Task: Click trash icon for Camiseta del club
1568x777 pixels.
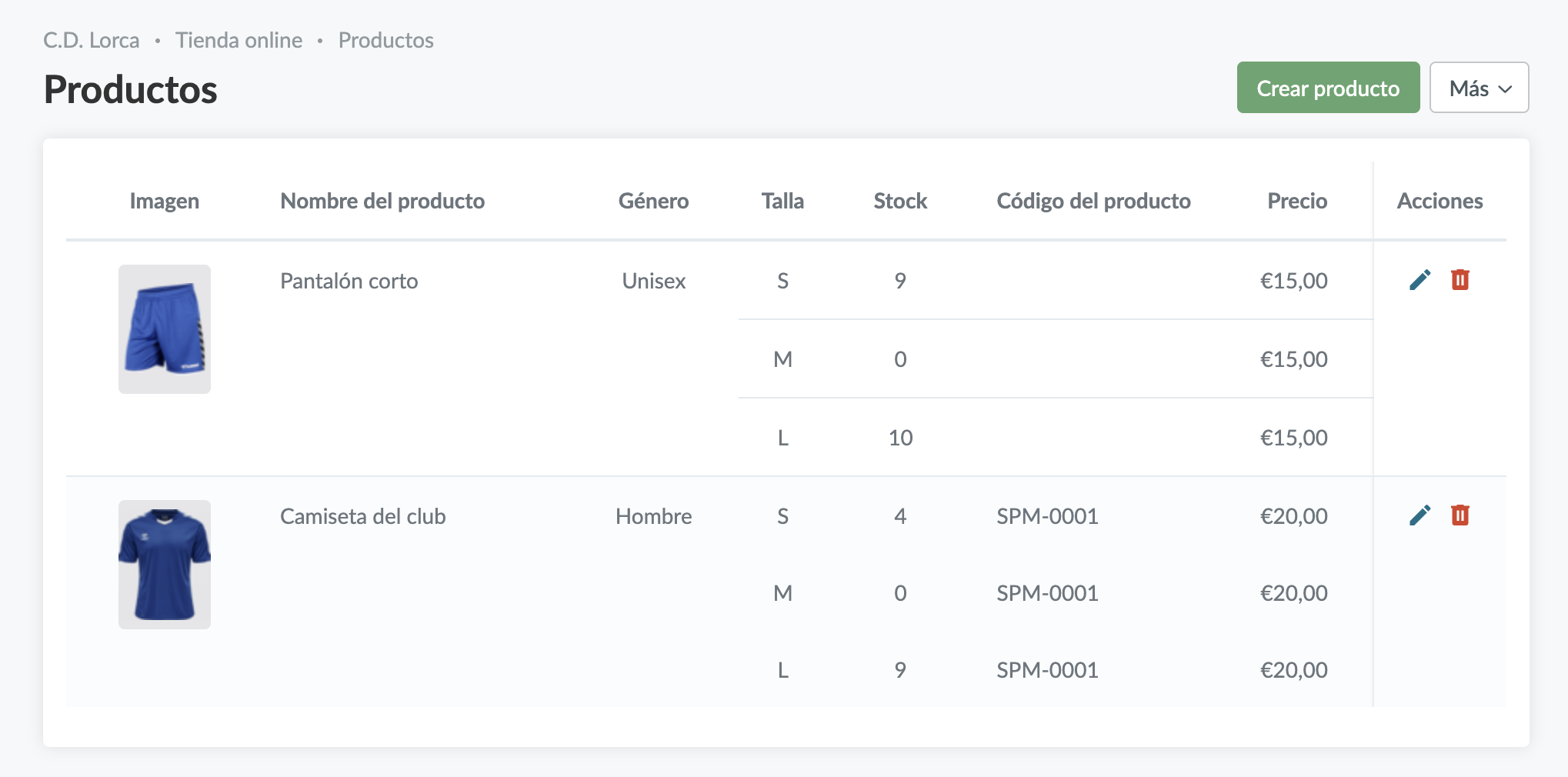Action: click(1460, 515)
